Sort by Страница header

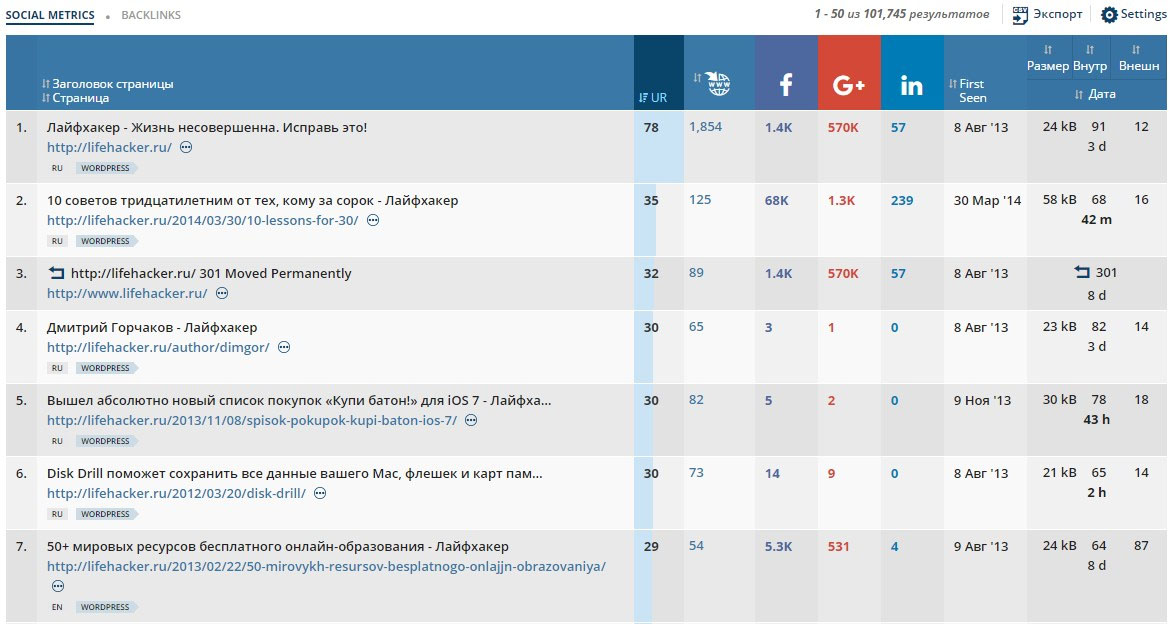pos(75,98)
